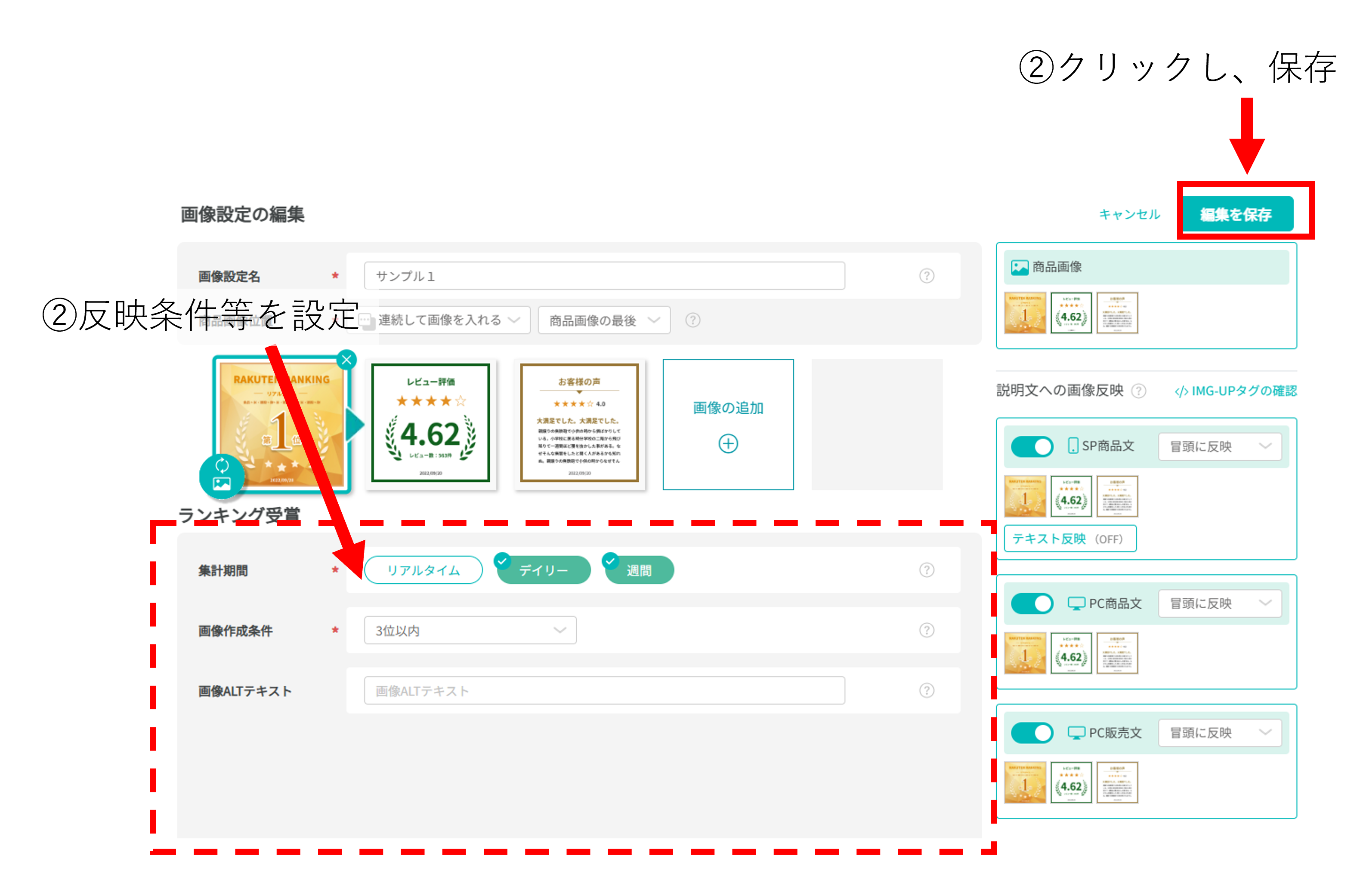Open help icon for 画像作成条件 row
Viewport: 1360px width, 896px height.
926,630
